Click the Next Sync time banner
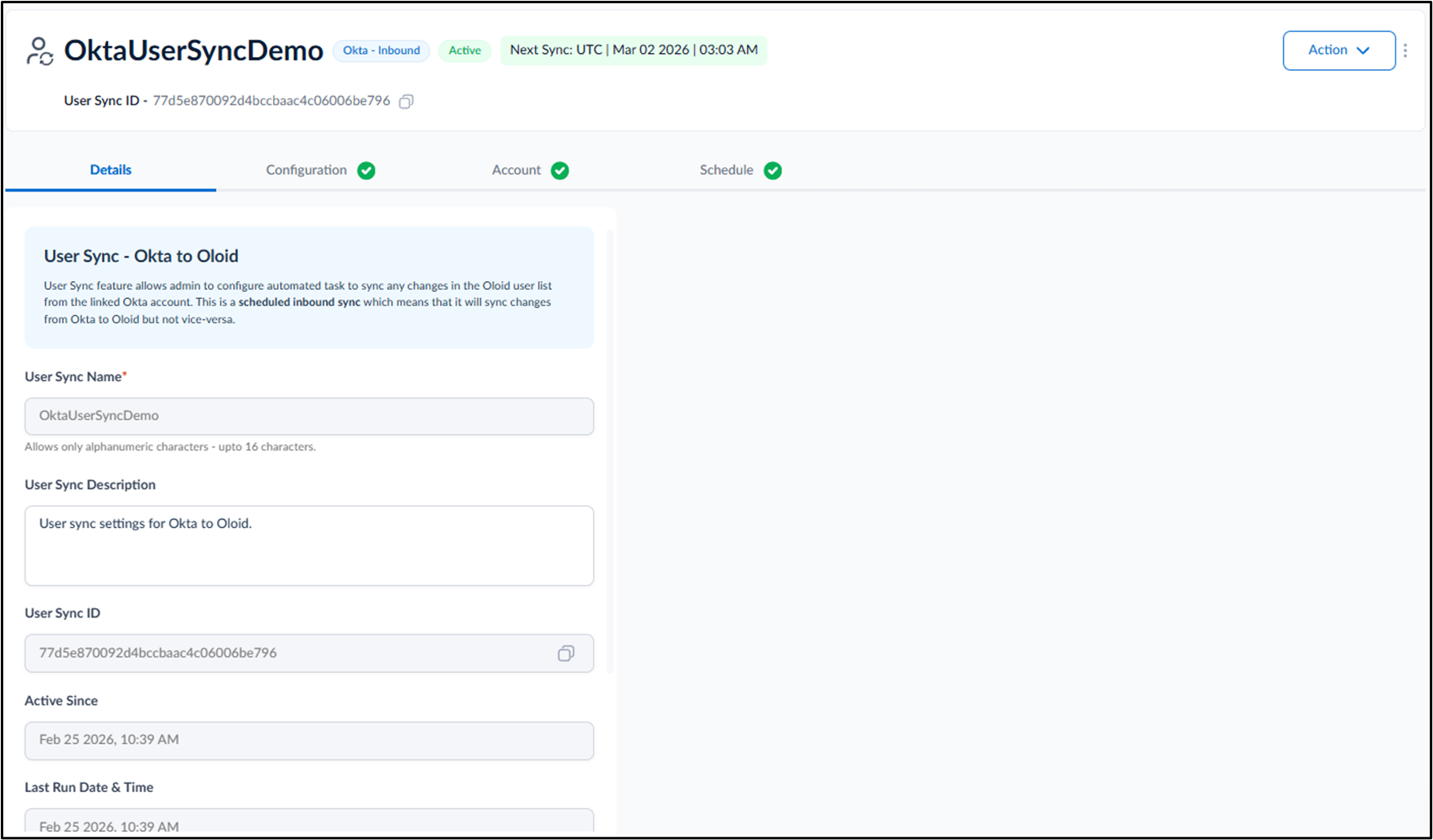 coord(633,50)
